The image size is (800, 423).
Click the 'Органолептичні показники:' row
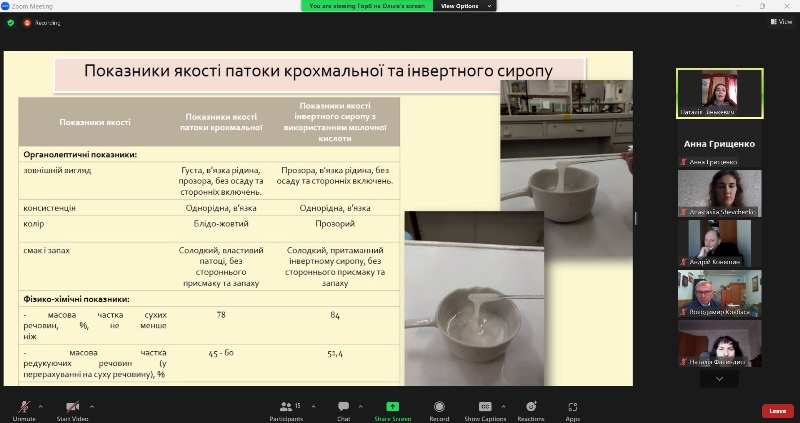coord(209,154)
